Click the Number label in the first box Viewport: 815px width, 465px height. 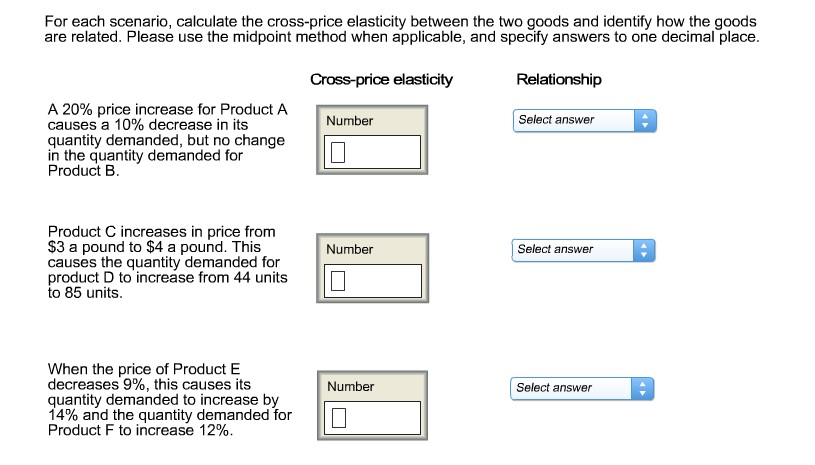[x=349, y=121]
